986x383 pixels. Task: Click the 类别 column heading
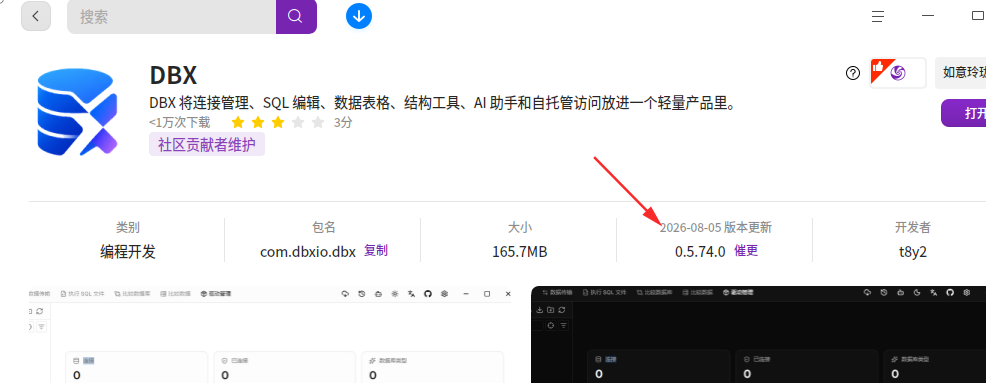(128, 228)
